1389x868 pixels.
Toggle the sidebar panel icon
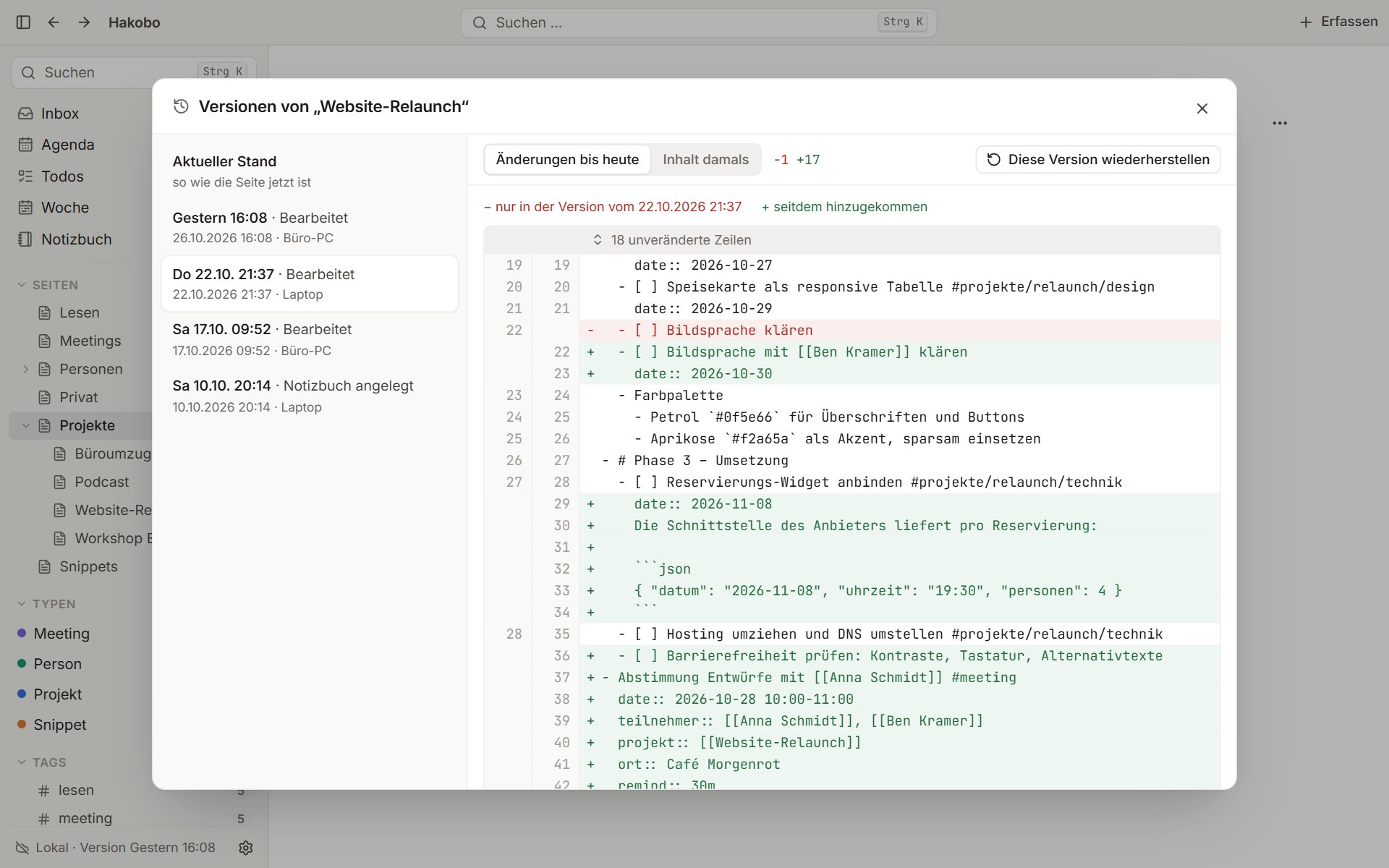(23, 22)
